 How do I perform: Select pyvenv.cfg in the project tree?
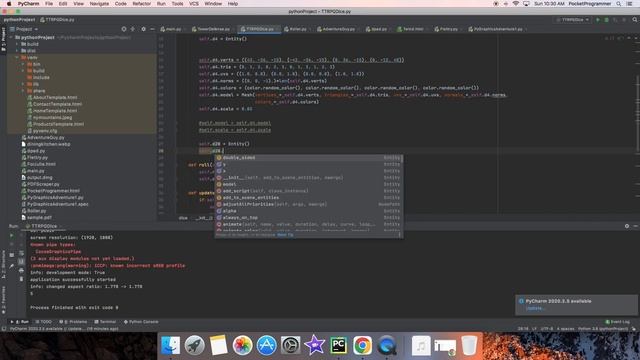pyautogui.click(x=45, y=131)
